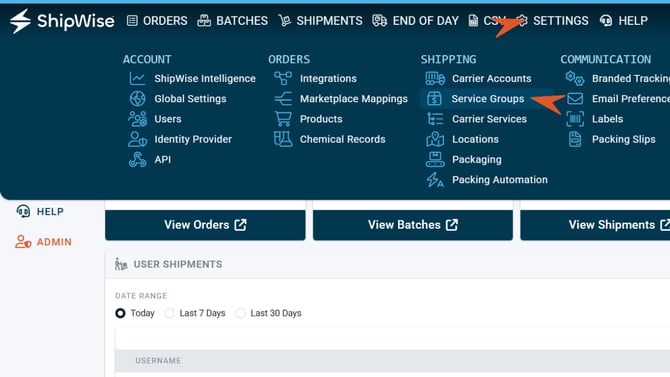Click the Help headset icon in navbar
This screenshot has width=670, height=377.
[x=606, y=21]
